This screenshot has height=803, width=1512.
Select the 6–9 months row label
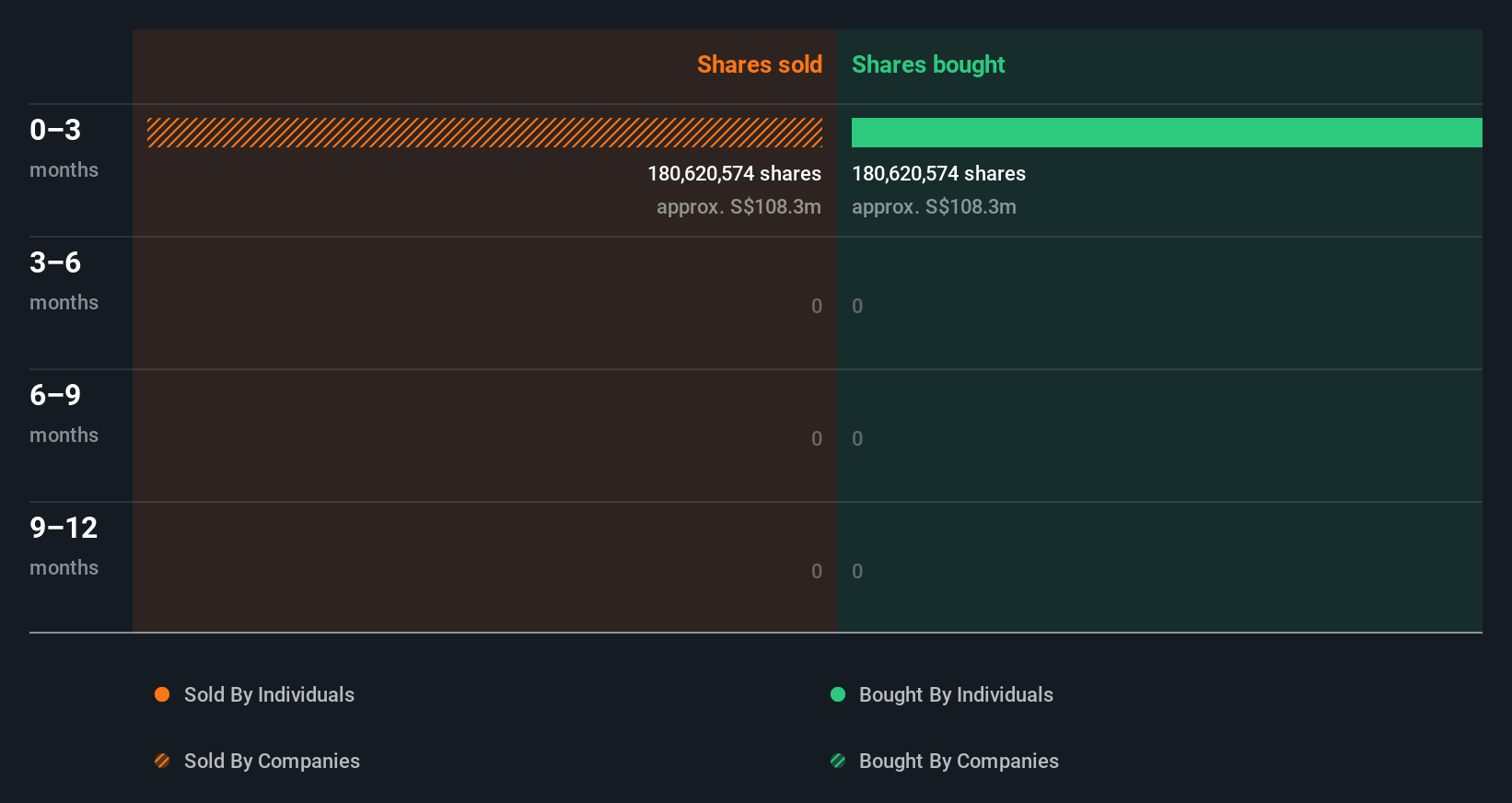63,413
